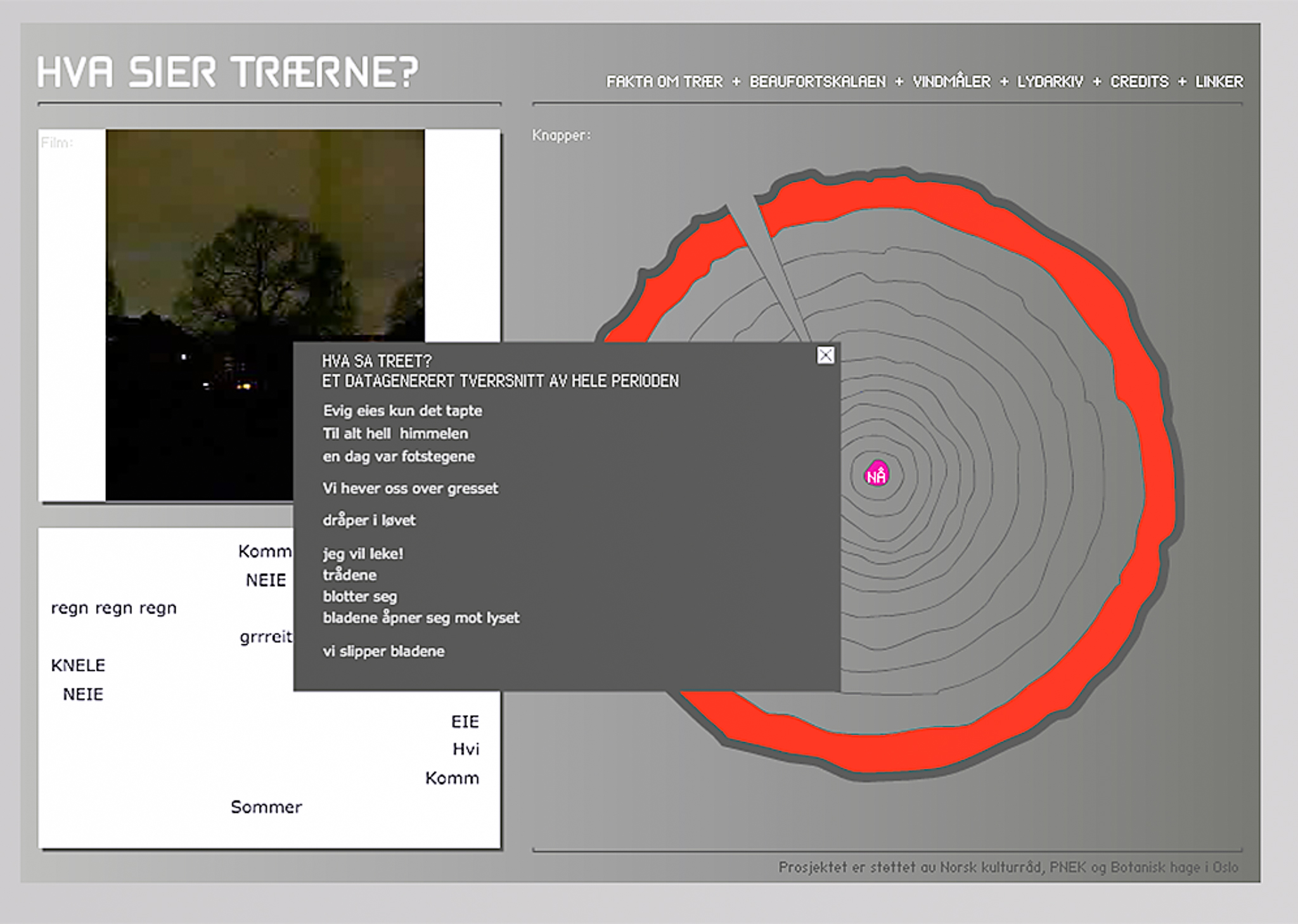
Task: Select the word KNELE in the text panel
Action: [78, 665]
